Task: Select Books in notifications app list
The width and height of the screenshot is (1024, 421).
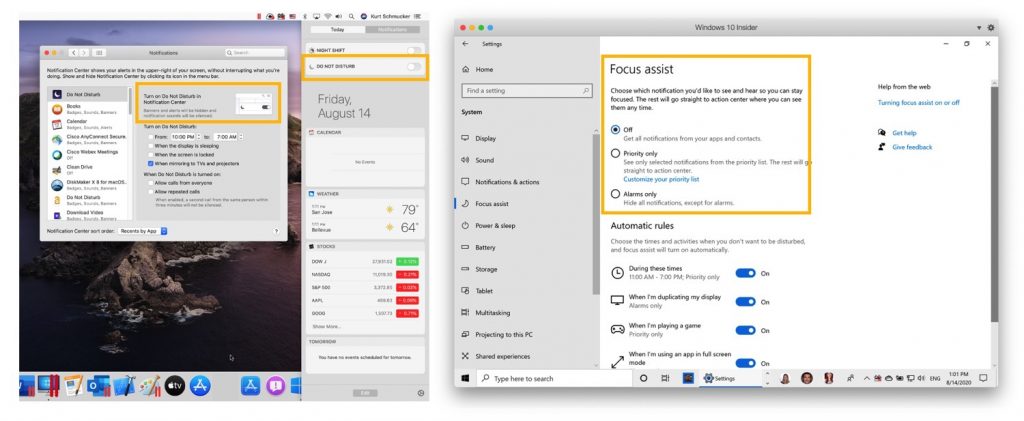Action: coord(90,109)
